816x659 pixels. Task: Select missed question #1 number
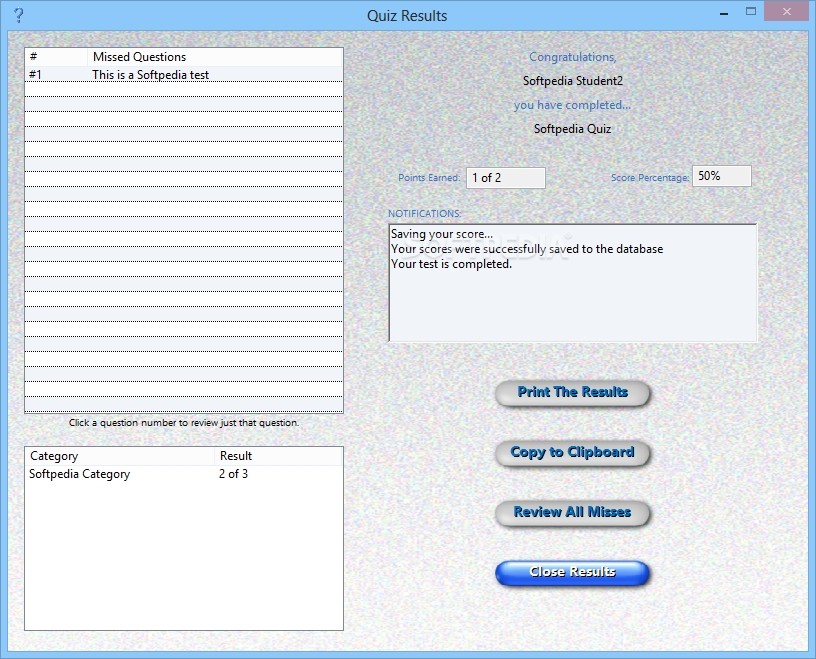click(35, 75)
